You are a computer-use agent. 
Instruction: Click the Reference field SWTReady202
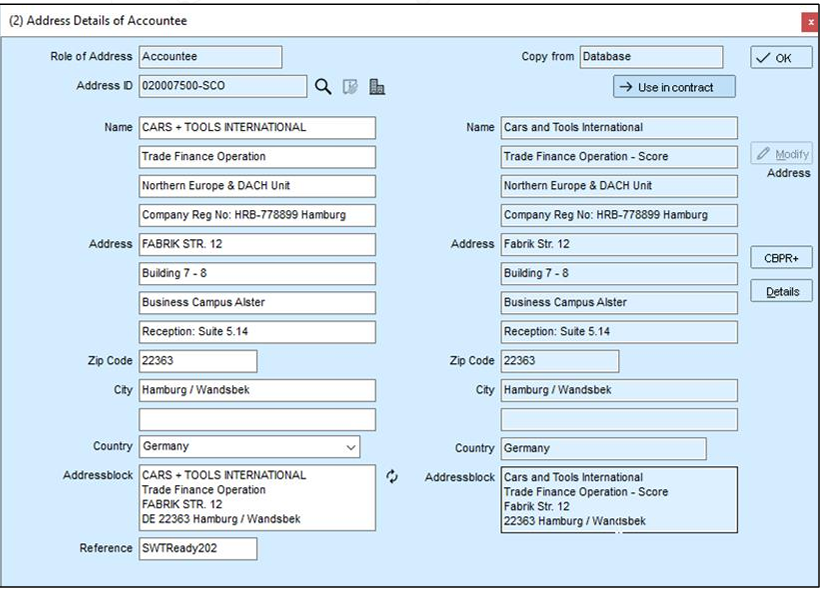pos(198,549)
